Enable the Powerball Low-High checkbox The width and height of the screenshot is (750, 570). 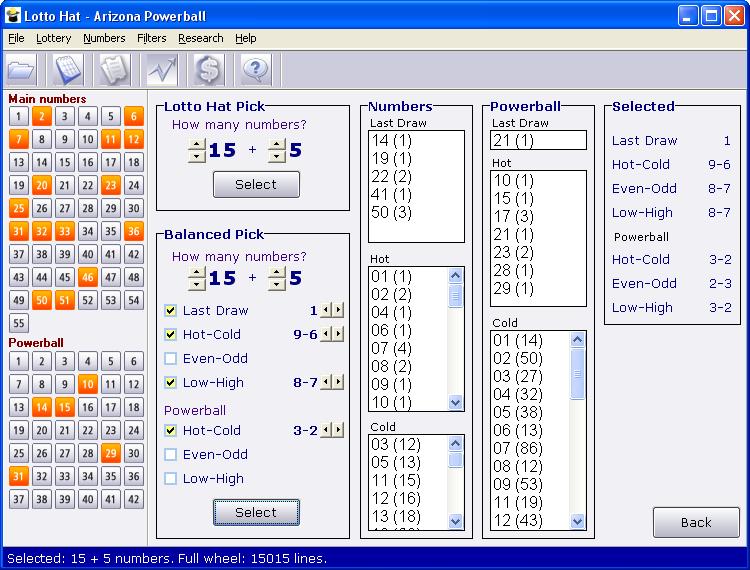(170, 478)
